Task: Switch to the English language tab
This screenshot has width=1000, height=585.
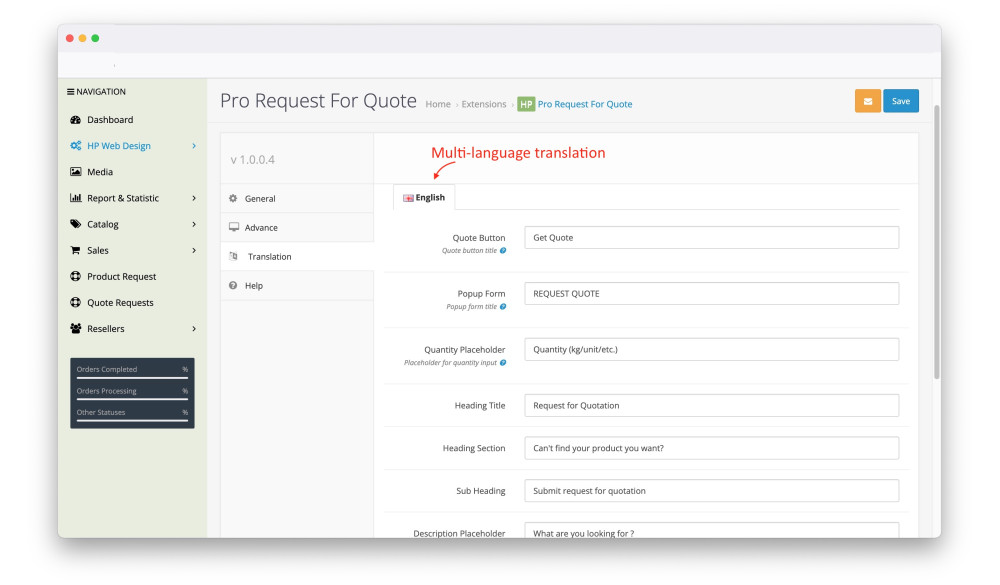Action: click(424, 198)
